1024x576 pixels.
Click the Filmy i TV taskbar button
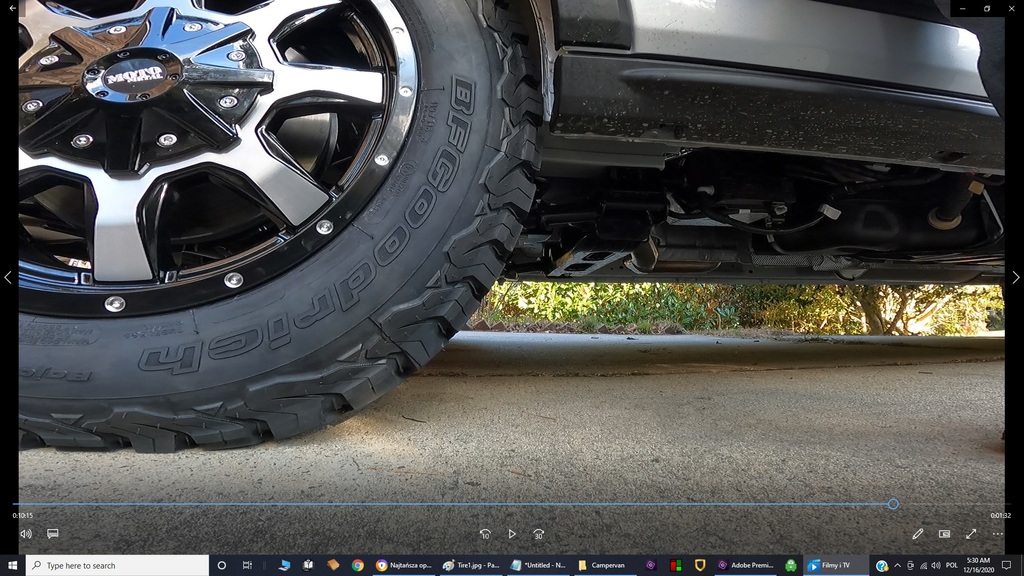[837, 566]
